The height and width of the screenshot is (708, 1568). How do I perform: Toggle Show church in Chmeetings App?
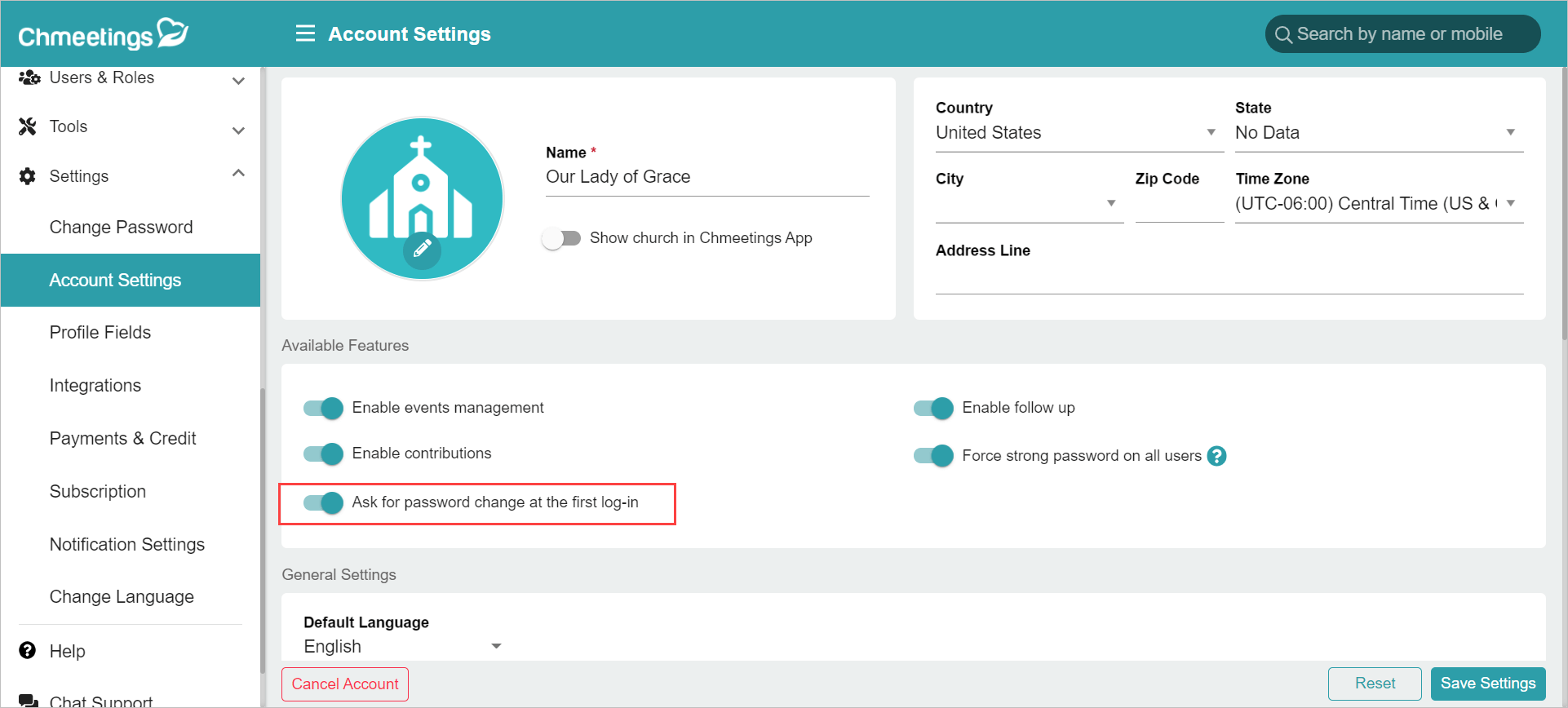(561, 238)
